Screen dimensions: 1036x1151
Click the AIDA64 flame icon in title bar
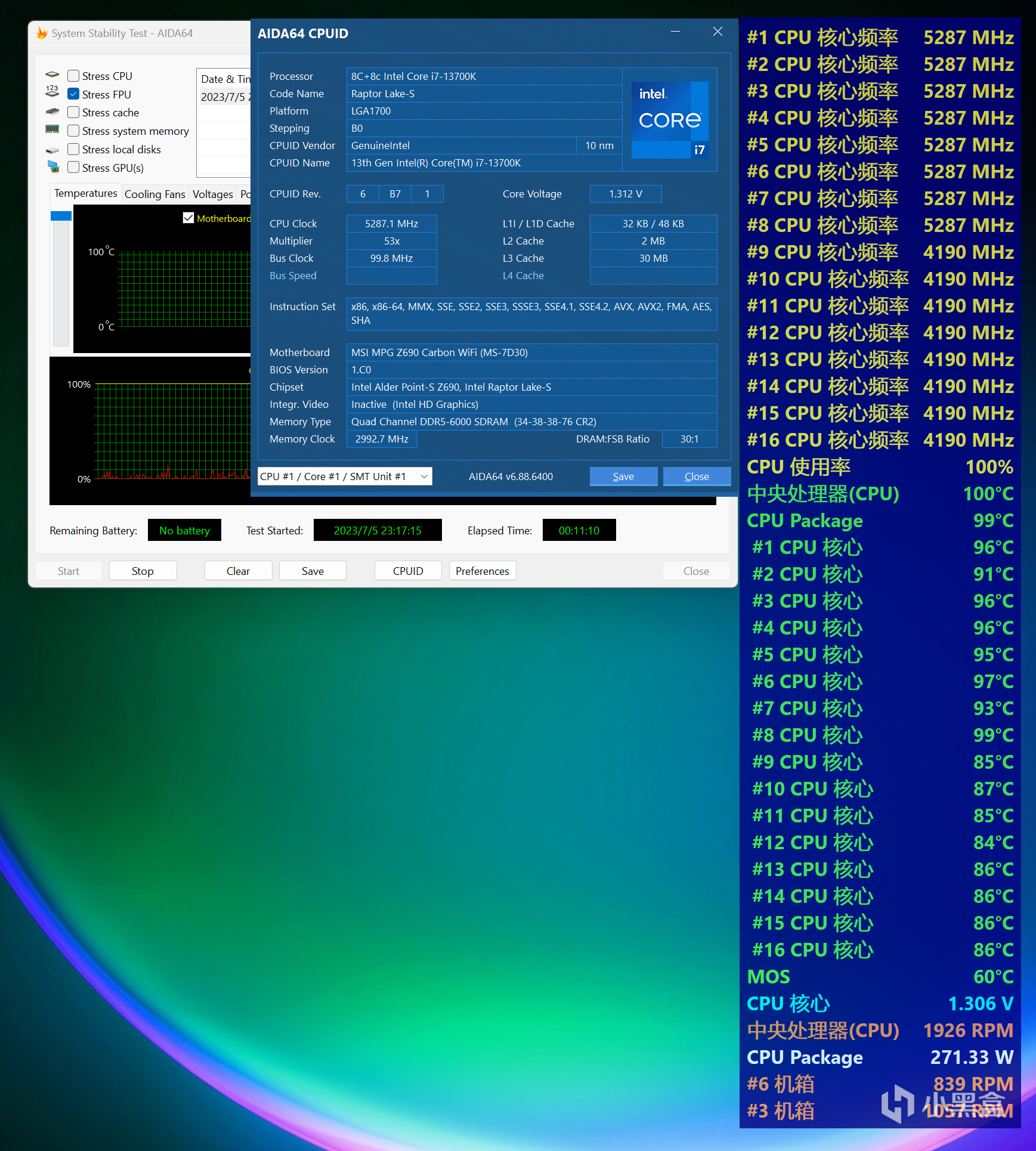click(42, 33)
